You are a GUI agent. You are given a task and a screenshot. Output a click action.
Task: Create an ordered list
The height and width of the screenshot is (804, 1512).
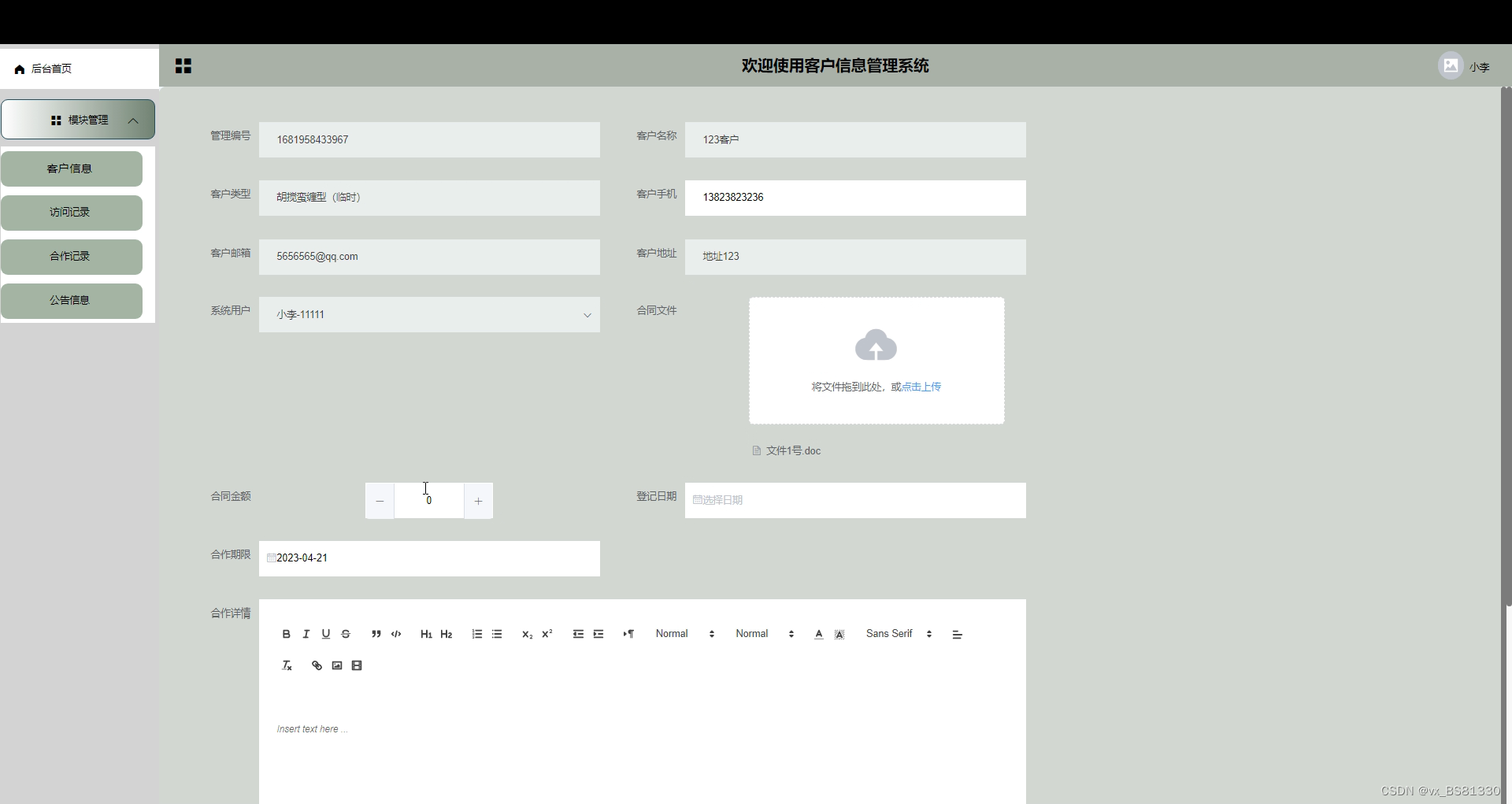[x=477, y=634]
